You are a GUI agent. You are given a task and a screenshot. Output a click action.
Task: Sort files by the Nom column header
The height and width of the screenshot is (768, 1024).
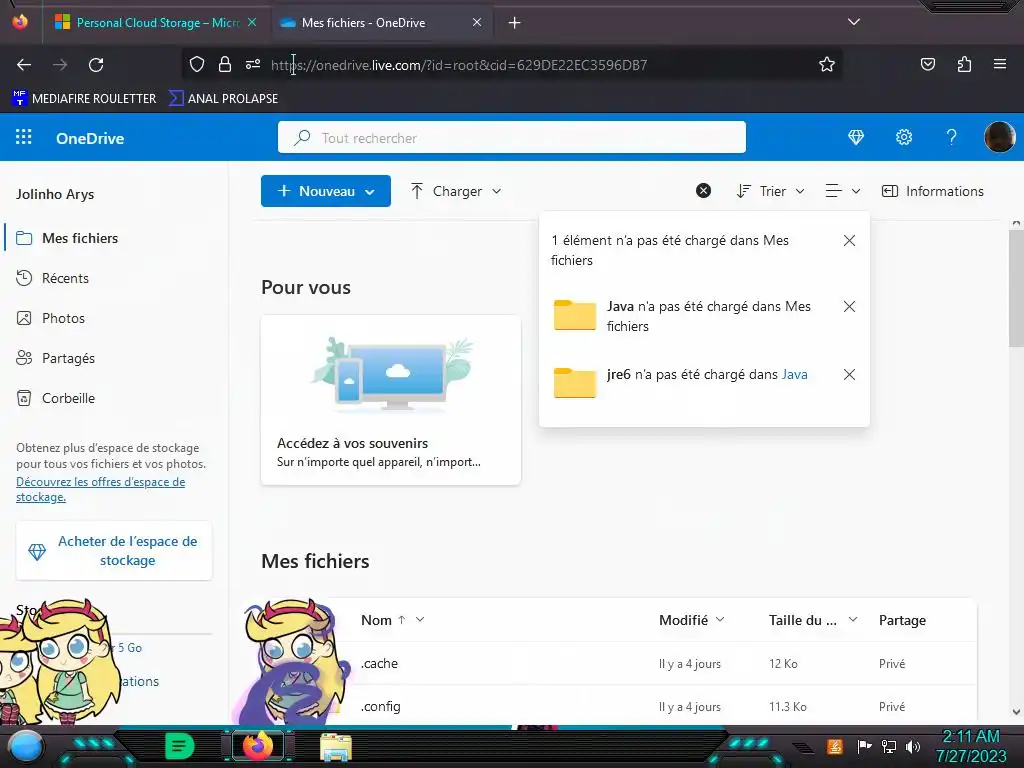(377, 620)
